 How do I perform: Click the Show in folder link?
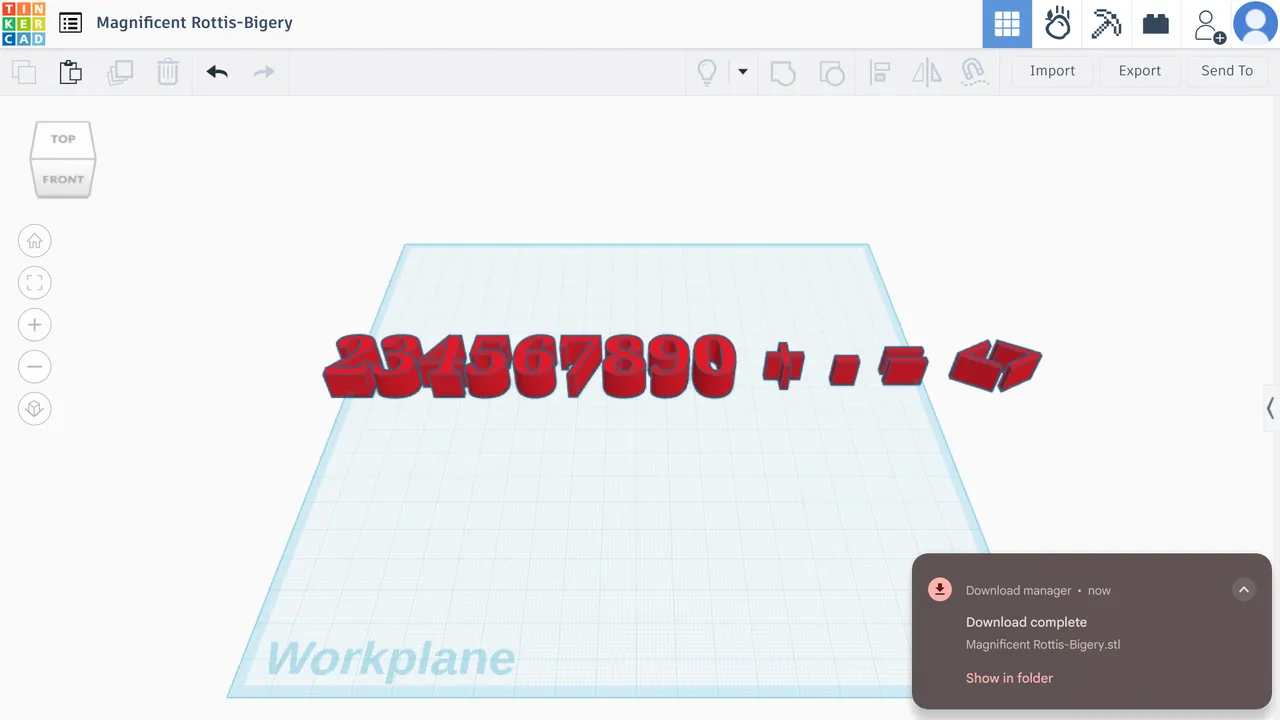click(1009, 678)
